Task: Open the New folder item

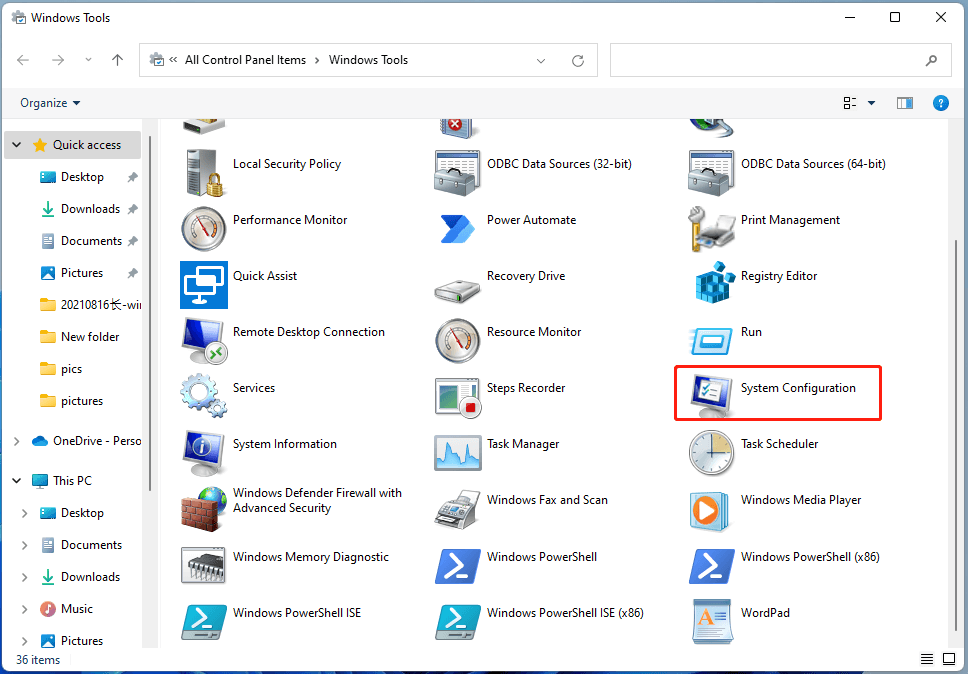Action: [90, 337]
